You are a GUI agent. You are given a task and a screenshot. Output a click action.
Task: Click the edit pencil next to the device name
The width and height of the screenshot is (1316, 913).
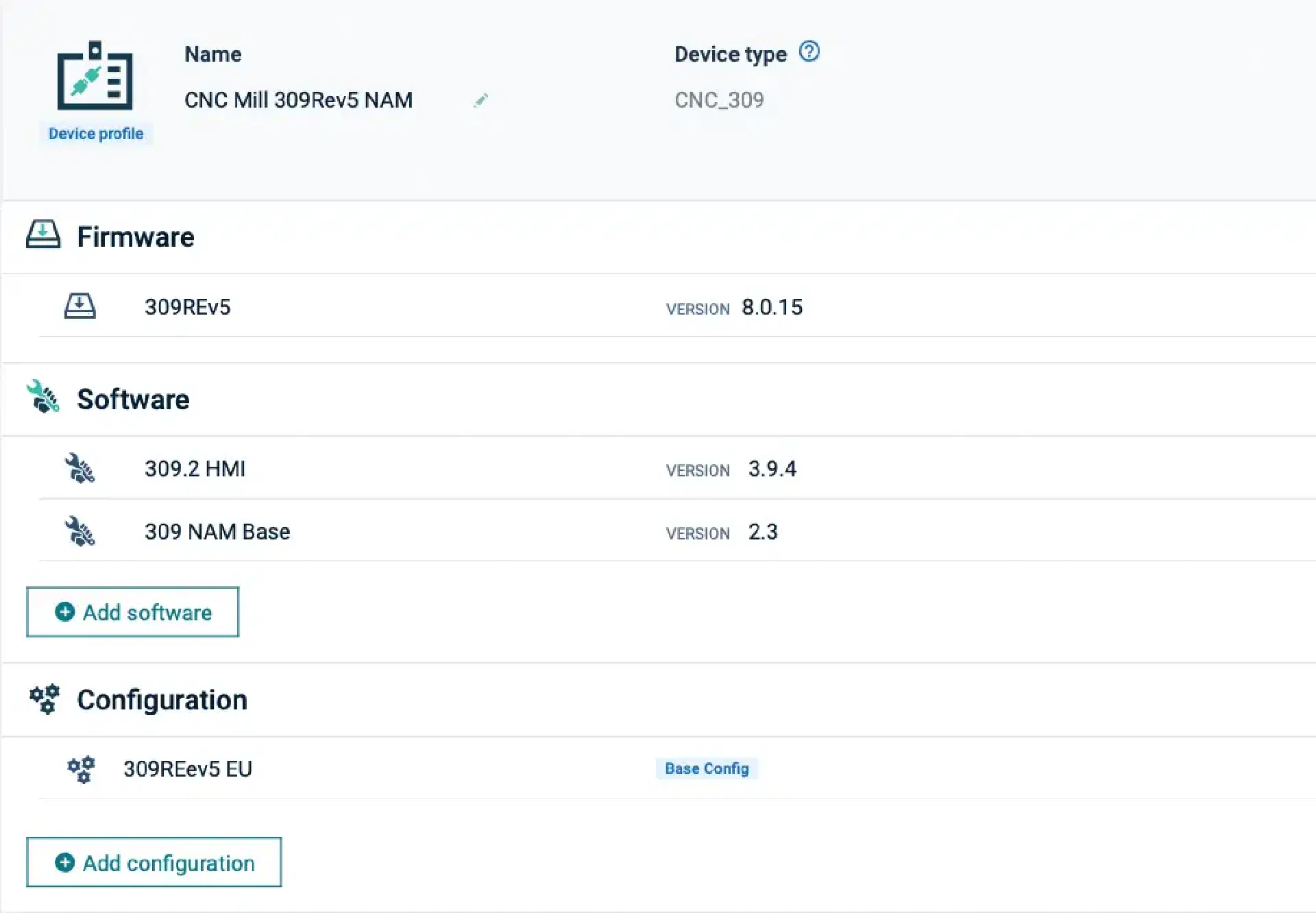pyautogui.click(x=480, y=100)
